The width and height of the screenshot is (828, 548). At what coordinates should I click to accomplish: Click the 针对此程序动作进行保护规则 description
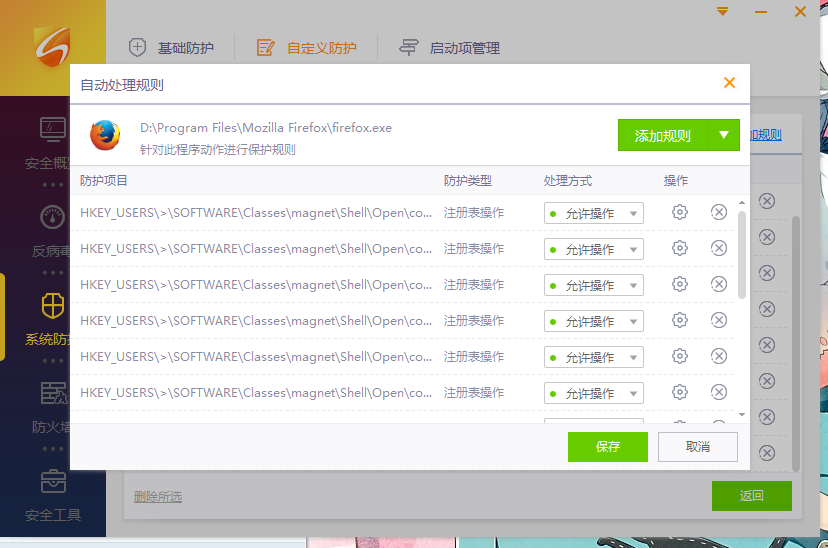click(x=218, y=150)
